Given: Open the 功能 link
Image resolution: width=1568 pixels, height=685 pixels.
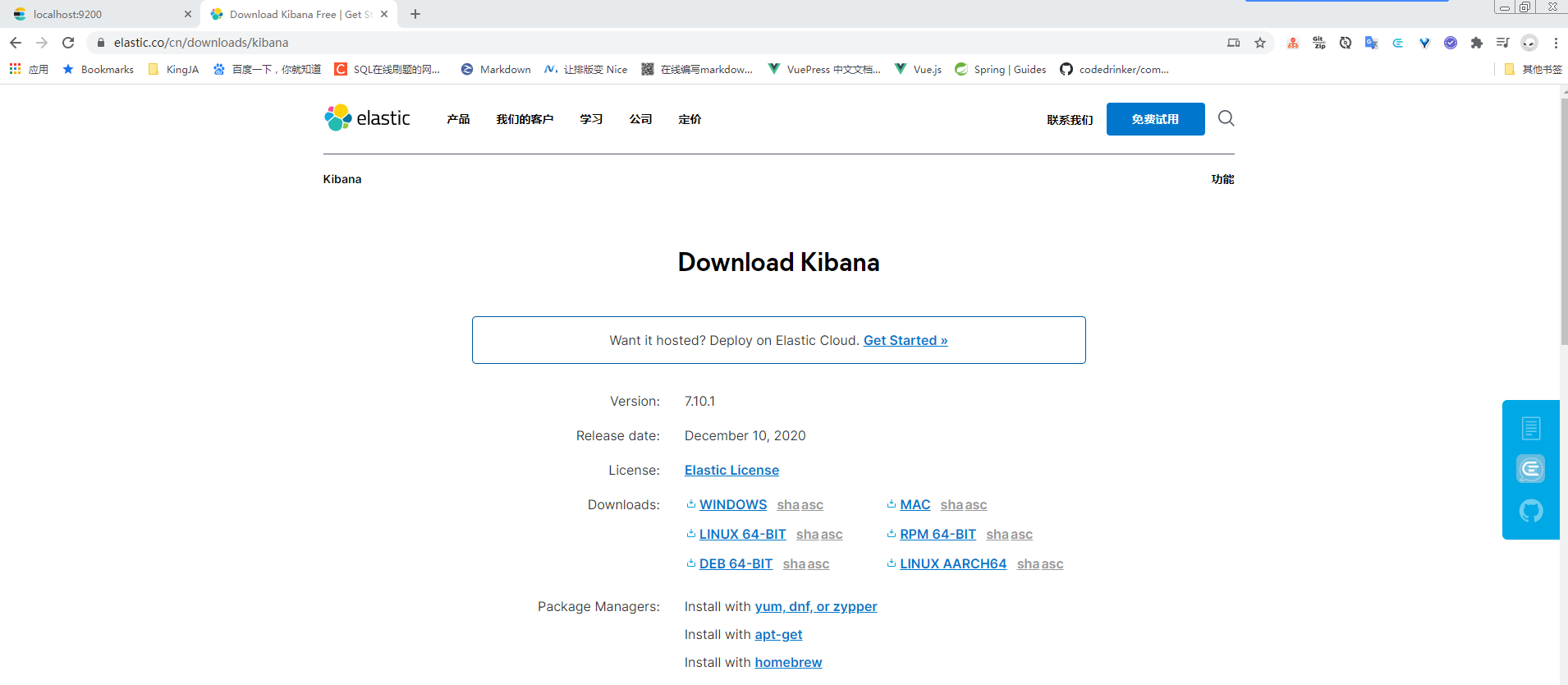Looking at the screenshot, I should (x=1222, y=179).
